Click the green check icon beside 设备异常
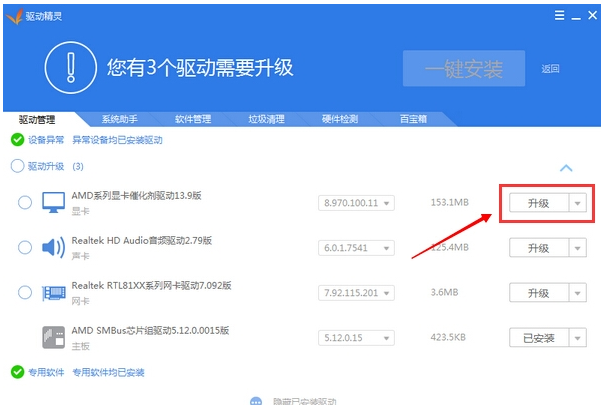The height and width of the screenshot is (408, 603). (17, 140)
